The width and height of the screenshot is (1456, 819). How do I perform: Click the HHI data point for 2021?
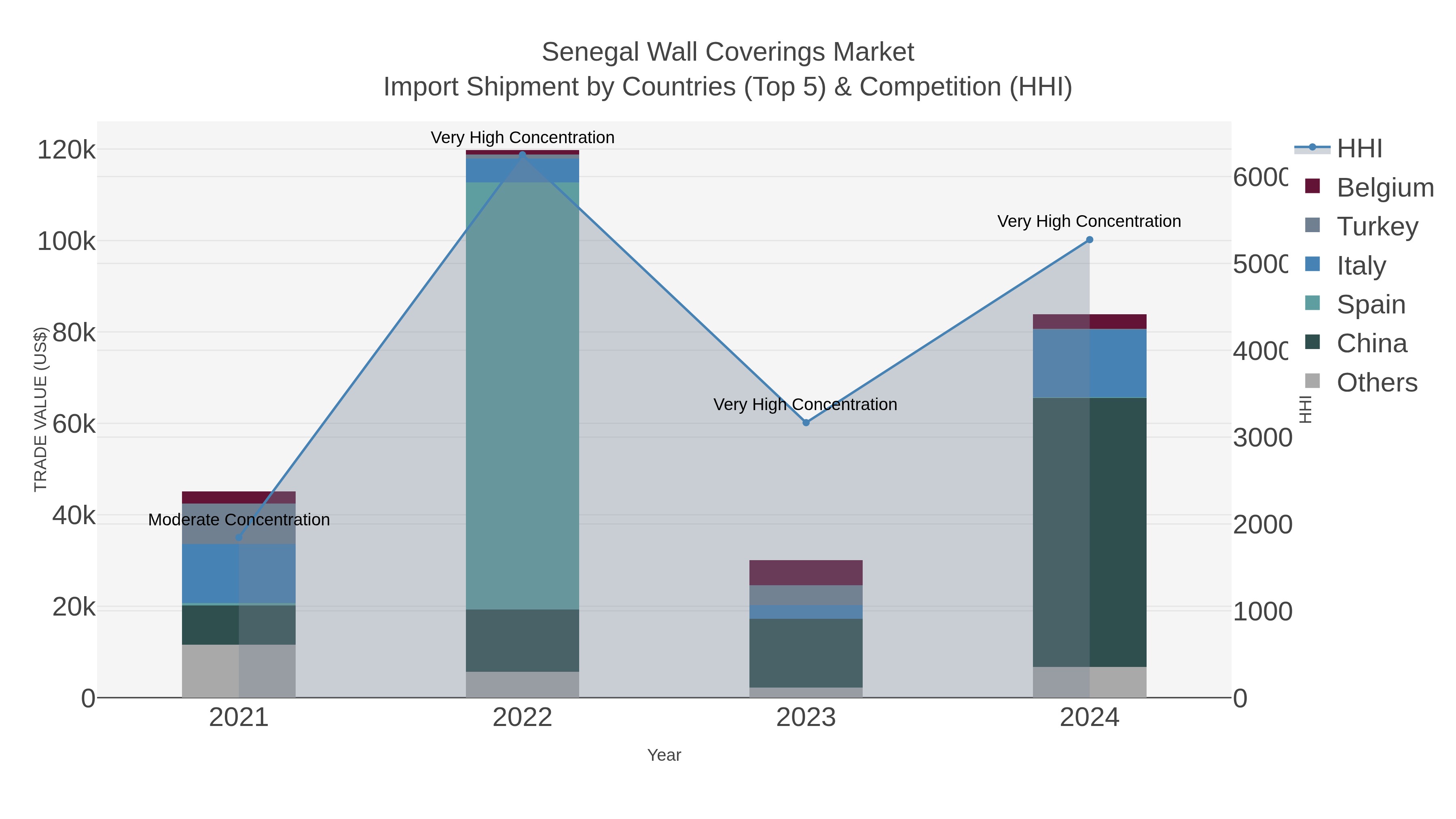239,538
